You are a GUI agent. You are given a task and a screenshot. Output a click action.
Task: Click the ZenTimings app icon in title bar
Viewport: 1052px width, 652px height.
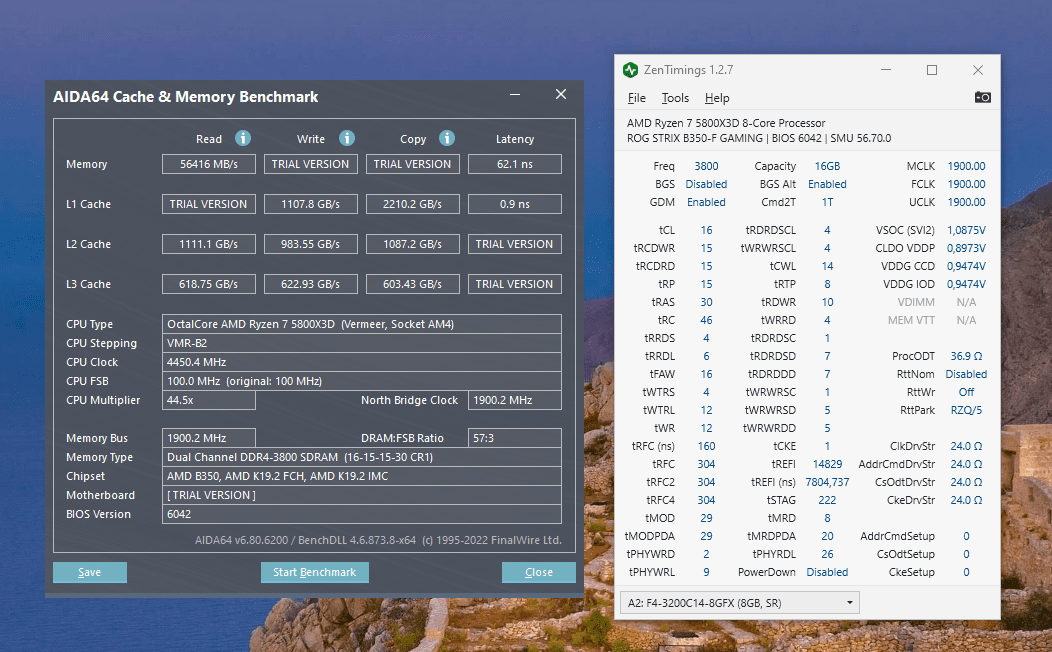(x=631, y=70)
